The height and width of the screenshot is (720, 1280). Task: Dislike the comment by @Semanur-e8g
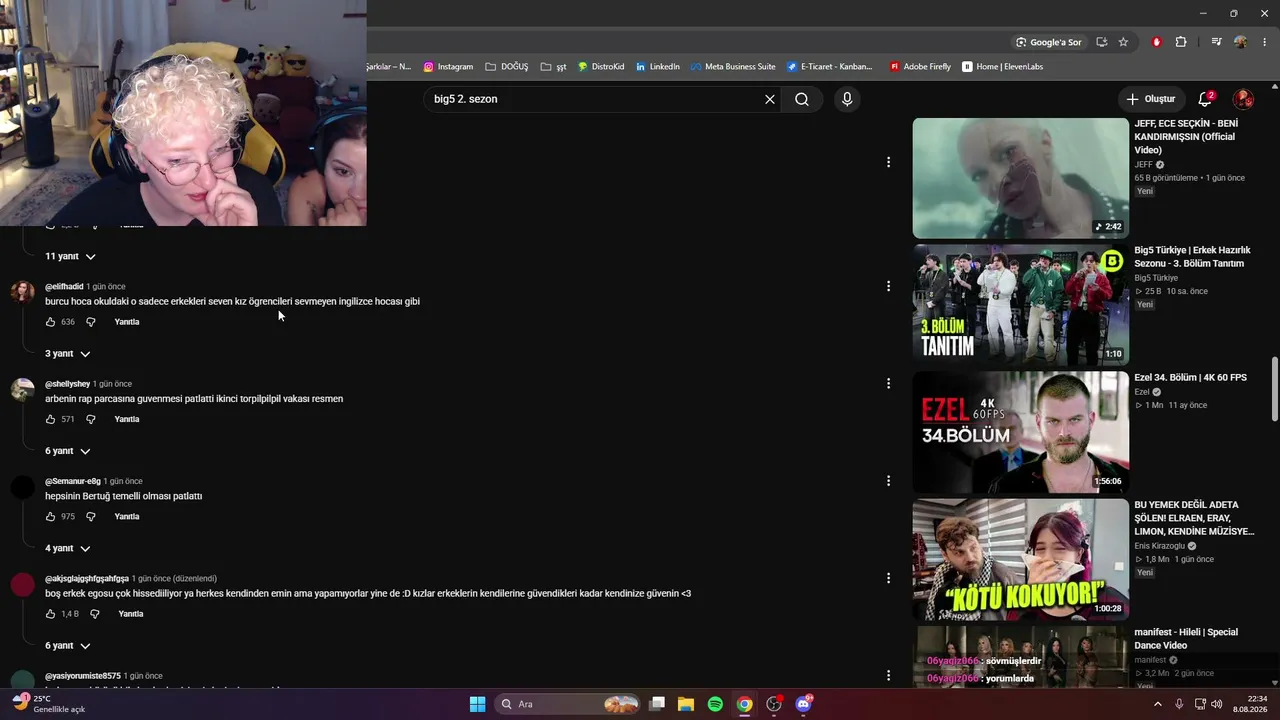pyautogui.click(x=90, y=517)
